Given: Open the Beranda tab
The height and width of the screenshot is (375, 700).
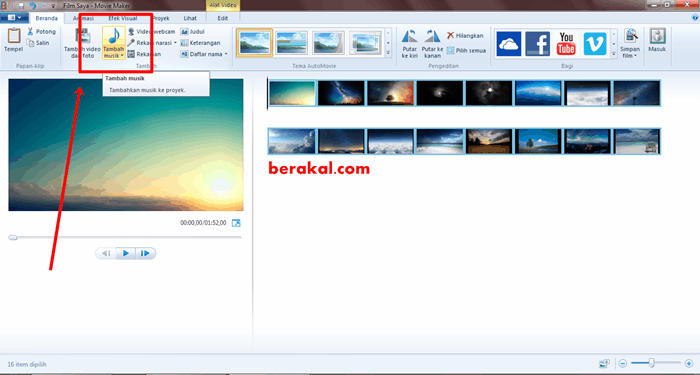Looking at the screenshot, I should tap(46, 18).
